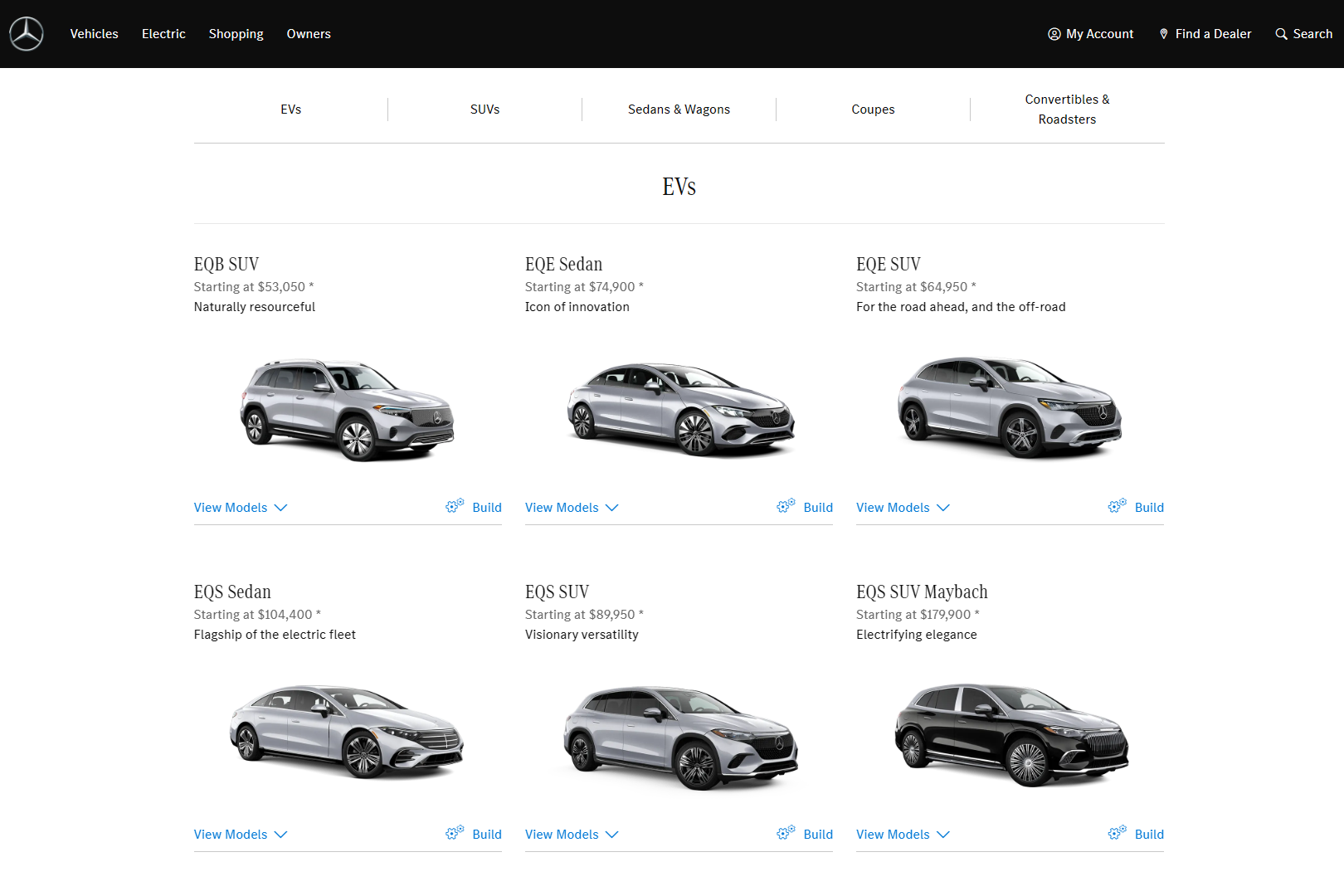Click the EQS SUV car image

pos(680,738)
